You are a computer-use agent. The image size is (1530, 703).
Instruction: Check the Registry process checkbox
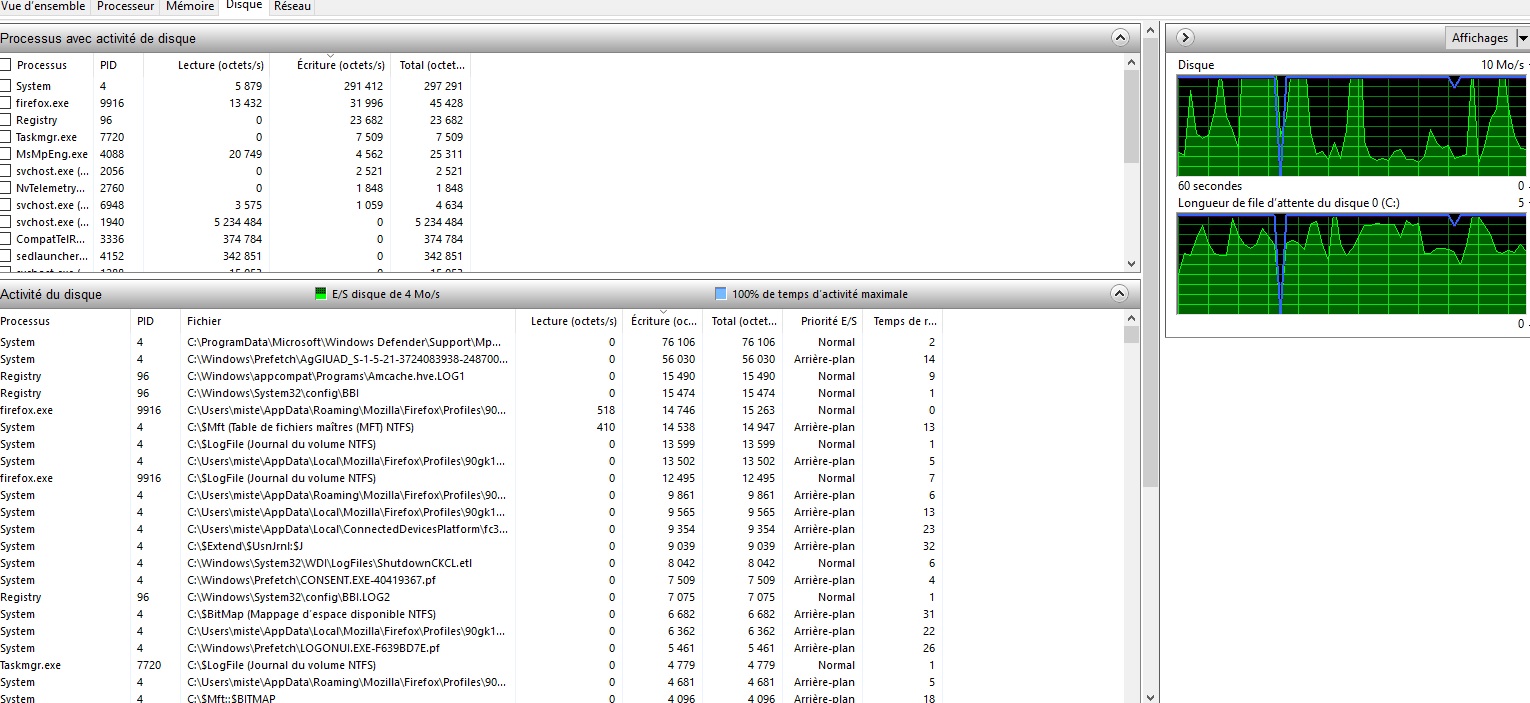(x=6, y=120)
